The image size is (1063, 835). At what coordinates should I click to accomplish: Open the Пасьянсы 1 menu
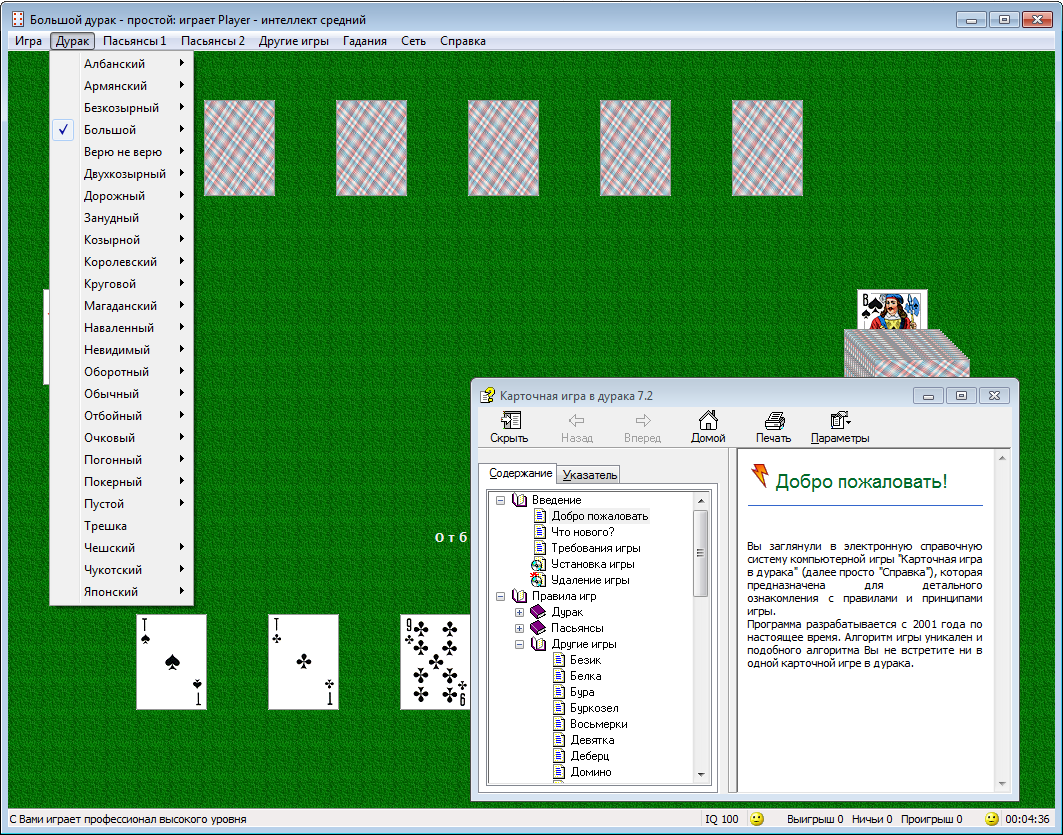click(x=134, y=41)
